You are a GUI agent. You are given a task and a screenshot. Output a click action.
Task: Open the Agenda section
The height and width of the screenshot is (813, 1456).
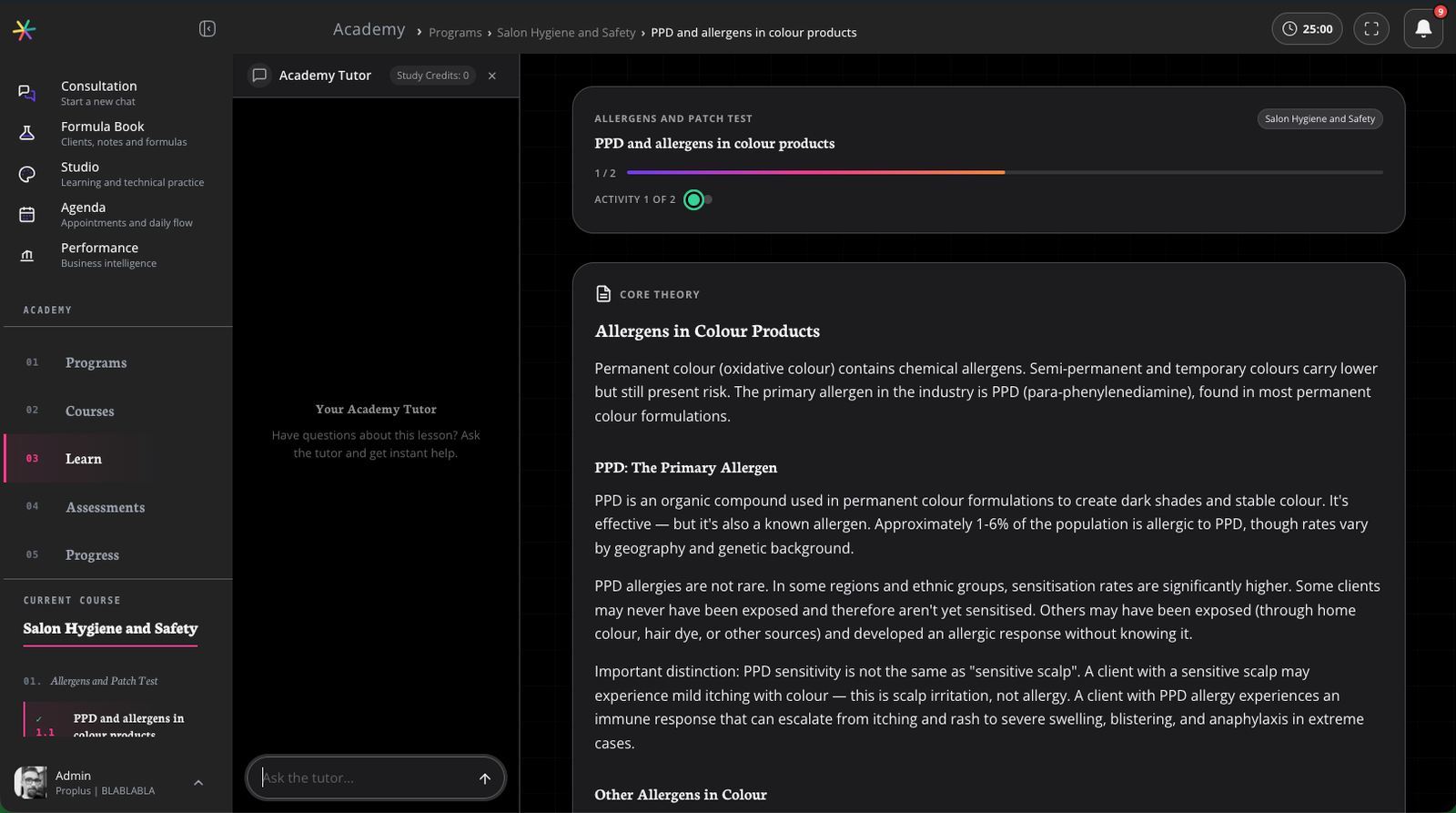(x=118, y=214)
